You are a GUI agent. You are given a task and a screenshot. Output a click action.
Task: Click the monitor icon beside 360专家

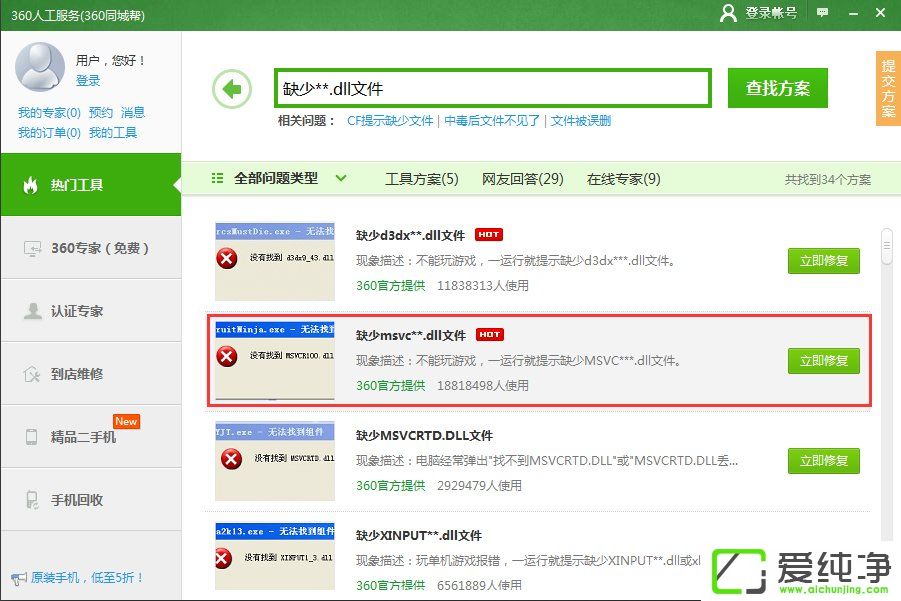(x=32, y=248)
